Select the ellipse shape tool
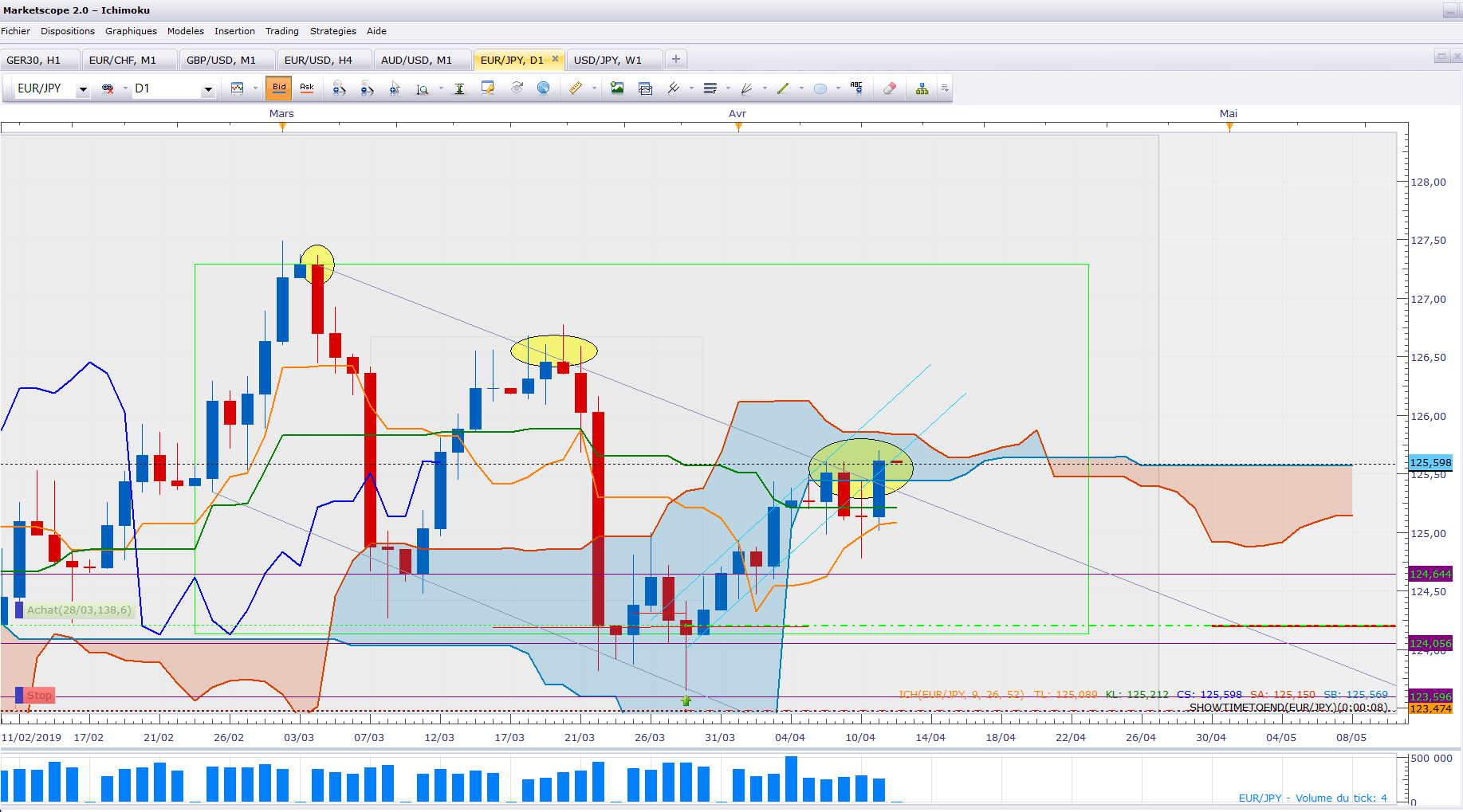Viewport: 1463px width, 812px height. click(x=820, y=88)
